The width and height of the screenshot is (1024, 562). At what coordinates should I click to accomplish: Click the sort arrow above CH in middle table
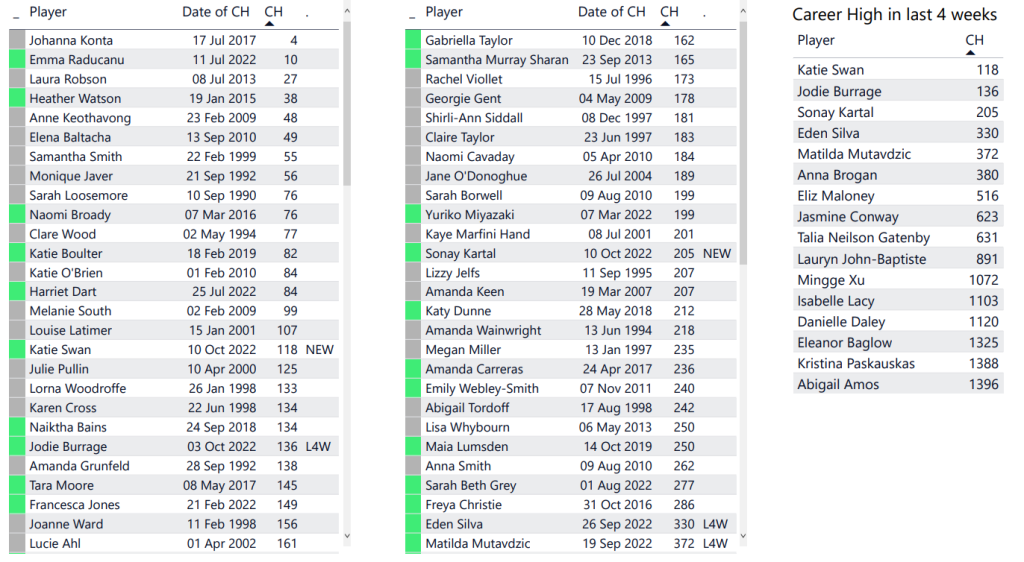click(x=666, y=23)
